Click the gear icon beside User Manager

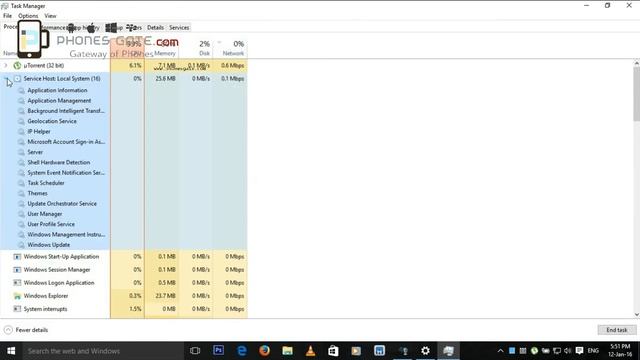21,214
